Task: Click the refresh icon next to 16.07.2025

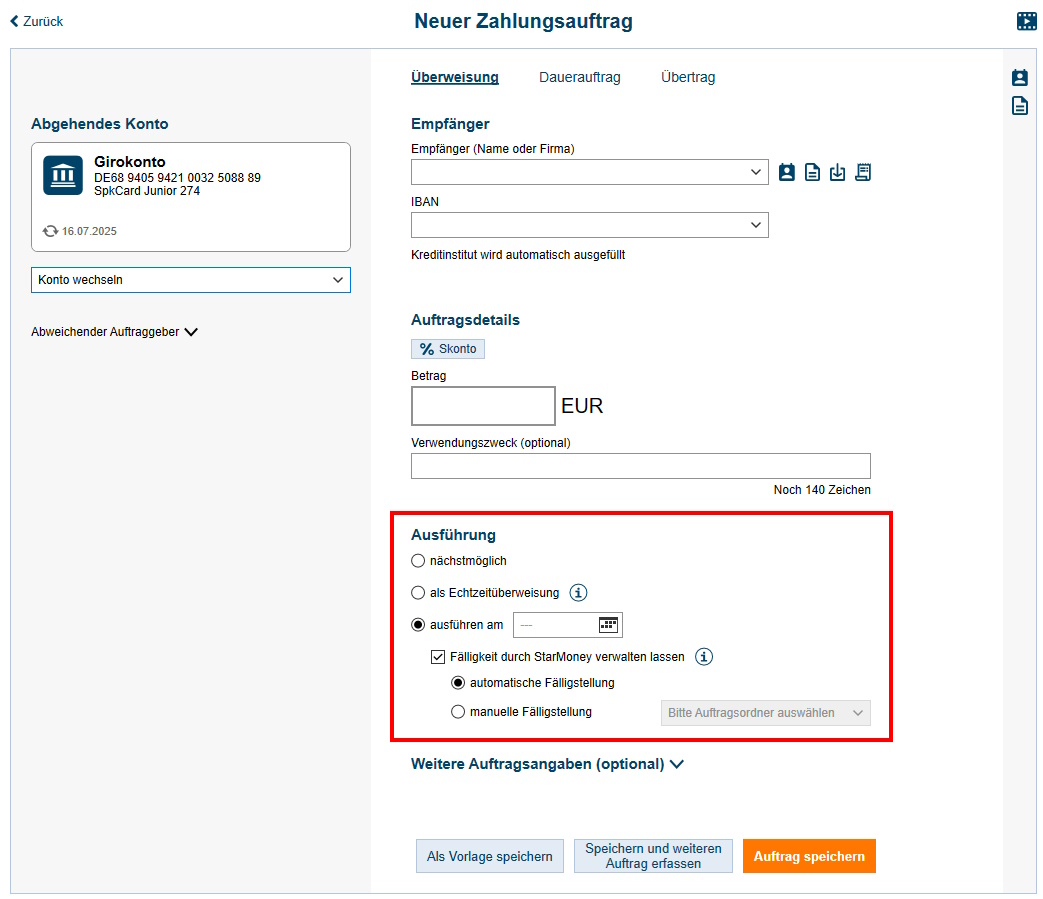Action: [50, 231]
